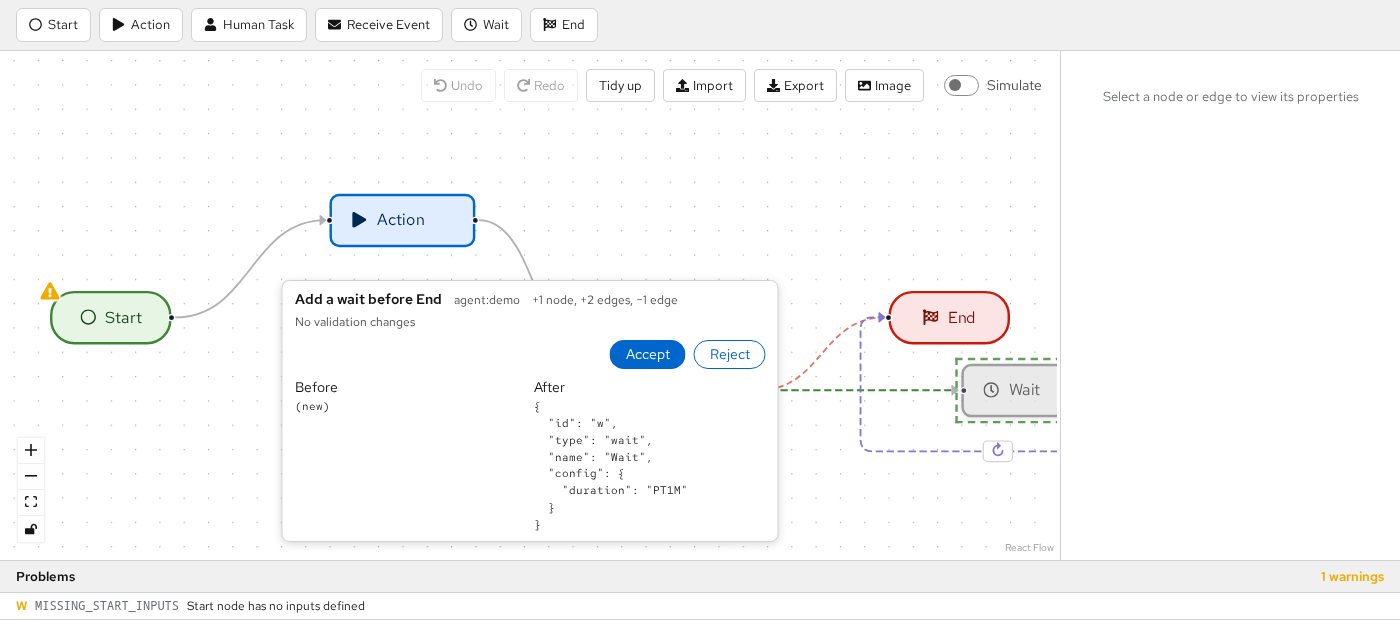This screenshot has height=620, width=1400.
Task: Select the proposed Wait node on the canvas
Action: click(x=1010, y=390)
